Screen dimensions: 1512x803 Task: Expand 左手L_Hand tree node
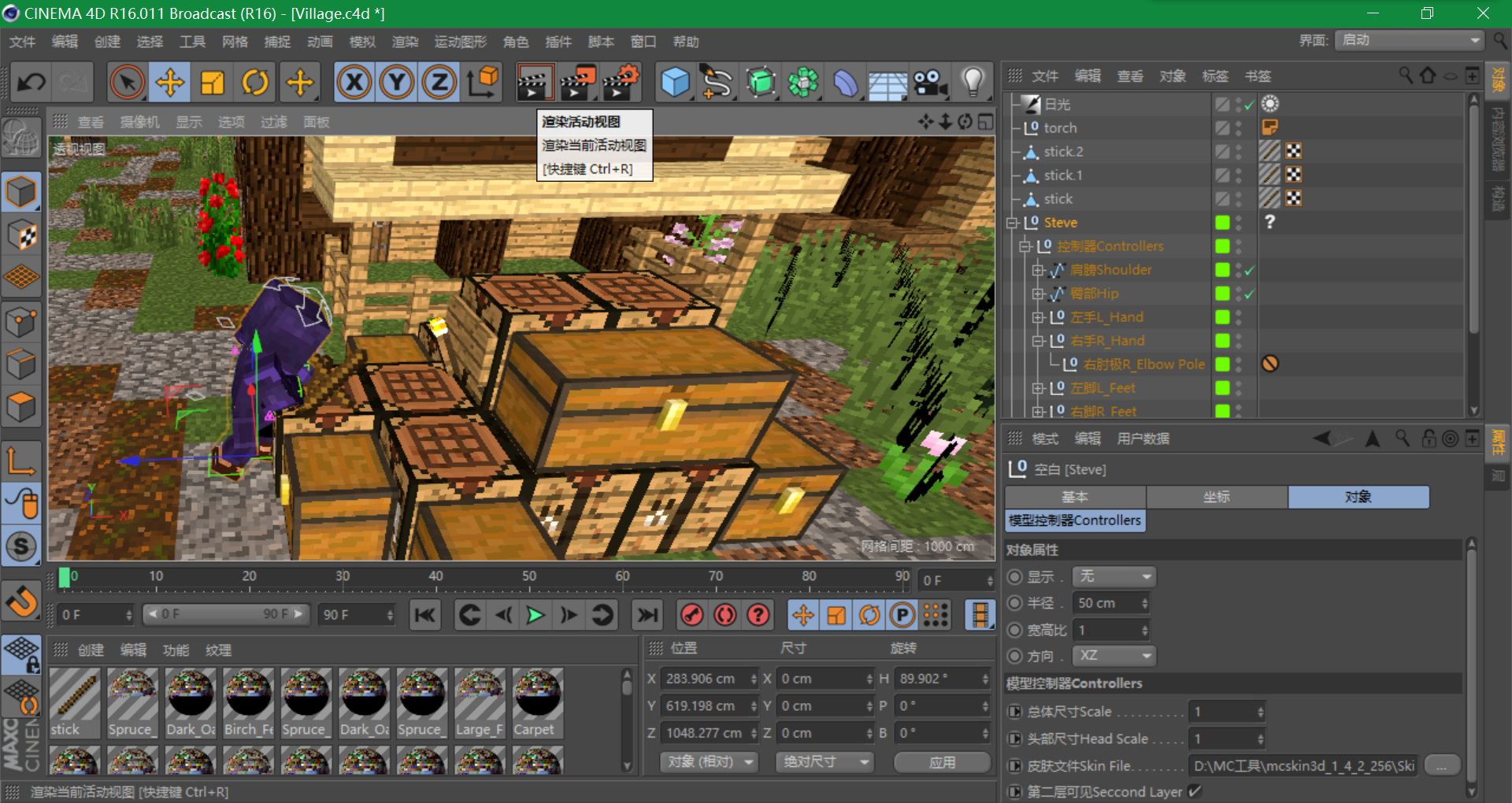1038,317
